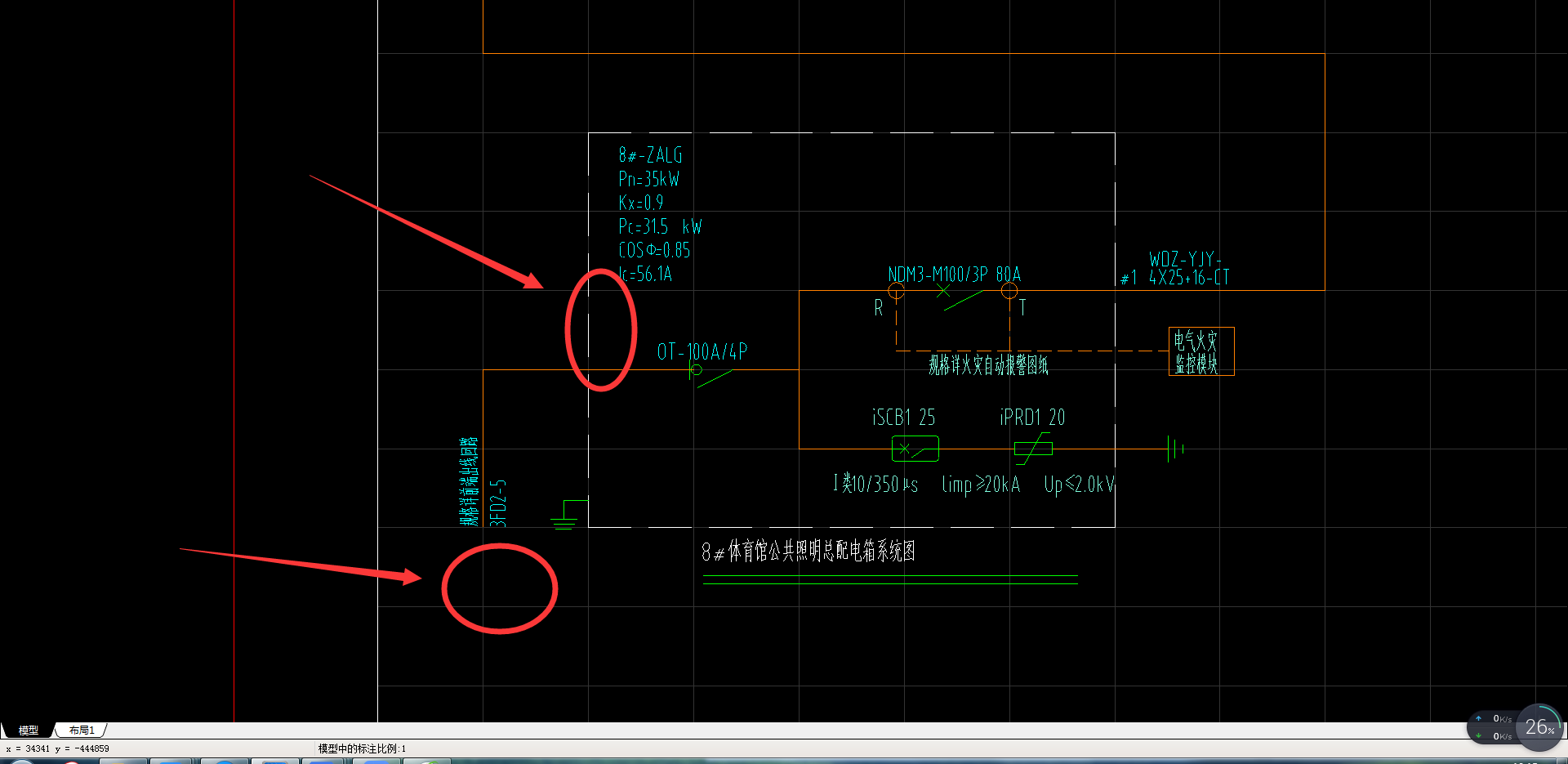
Task: Select the NDM3-M100/3P 80A breaker label
Action: click(x=954, y=275)
